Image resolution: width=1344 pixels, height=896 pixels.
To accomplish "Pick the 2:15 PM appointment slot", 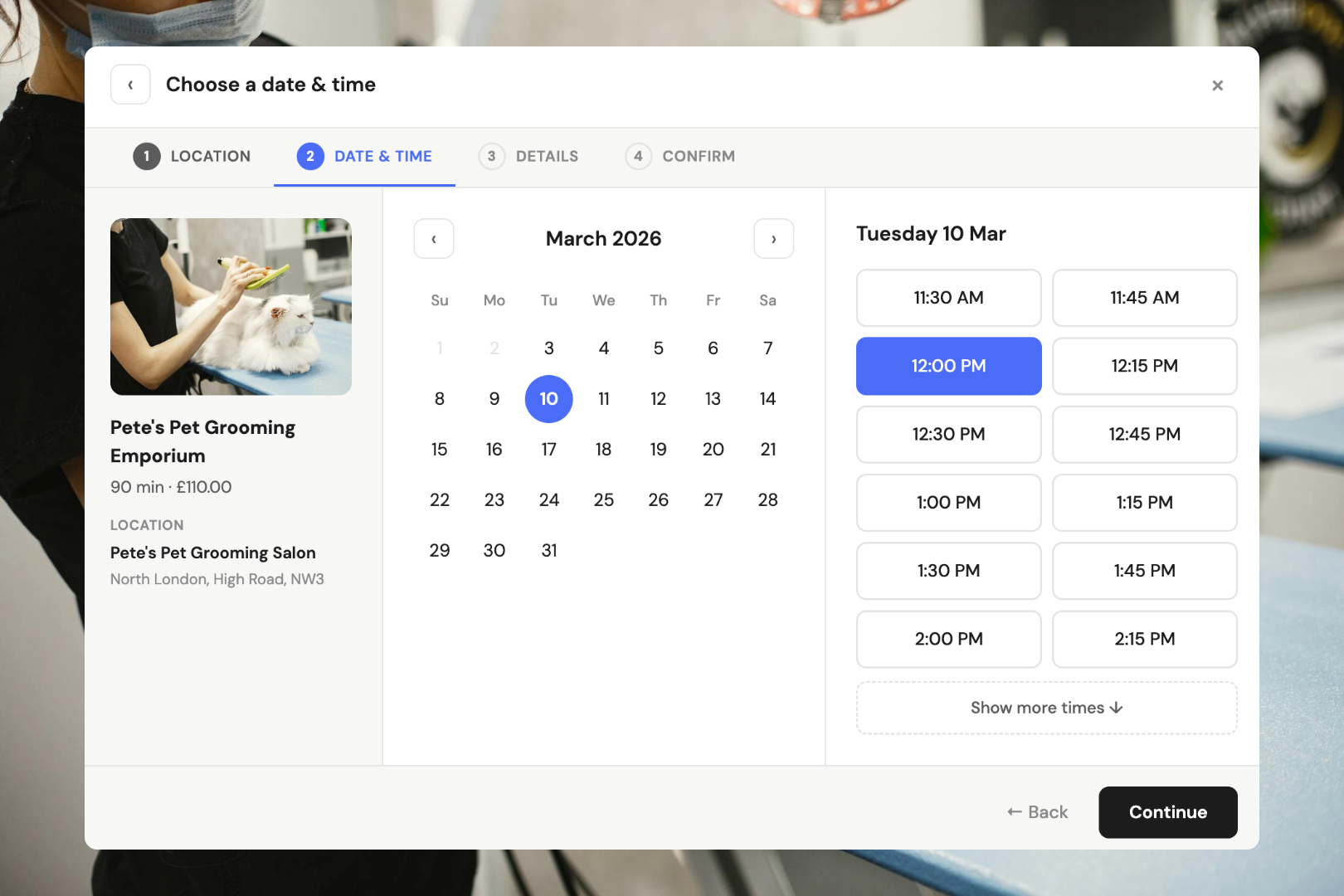I will (1144, 639).
